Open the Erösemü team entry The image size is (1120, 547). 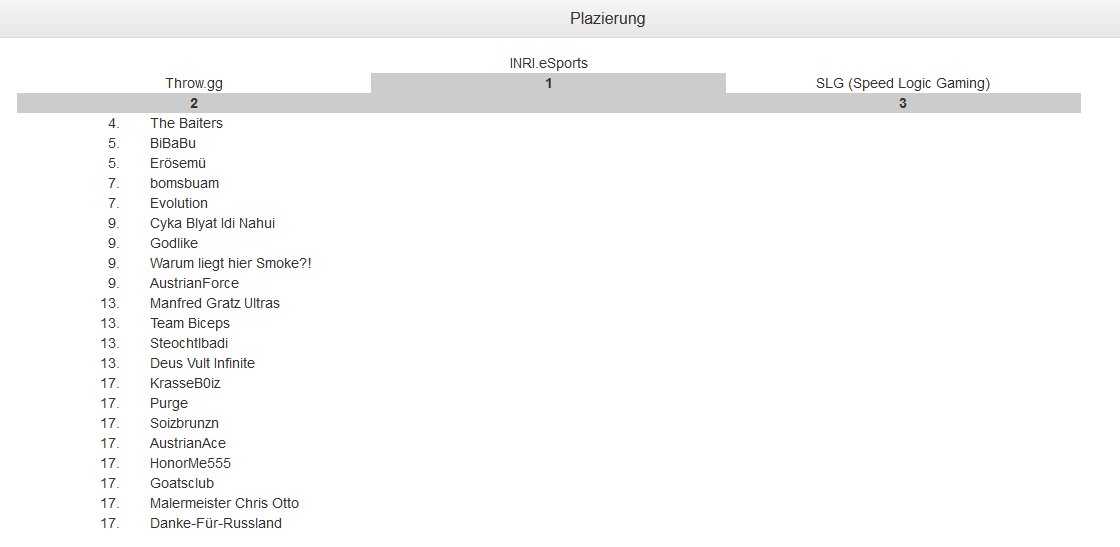pyautogui.click(x=178, y=163)
